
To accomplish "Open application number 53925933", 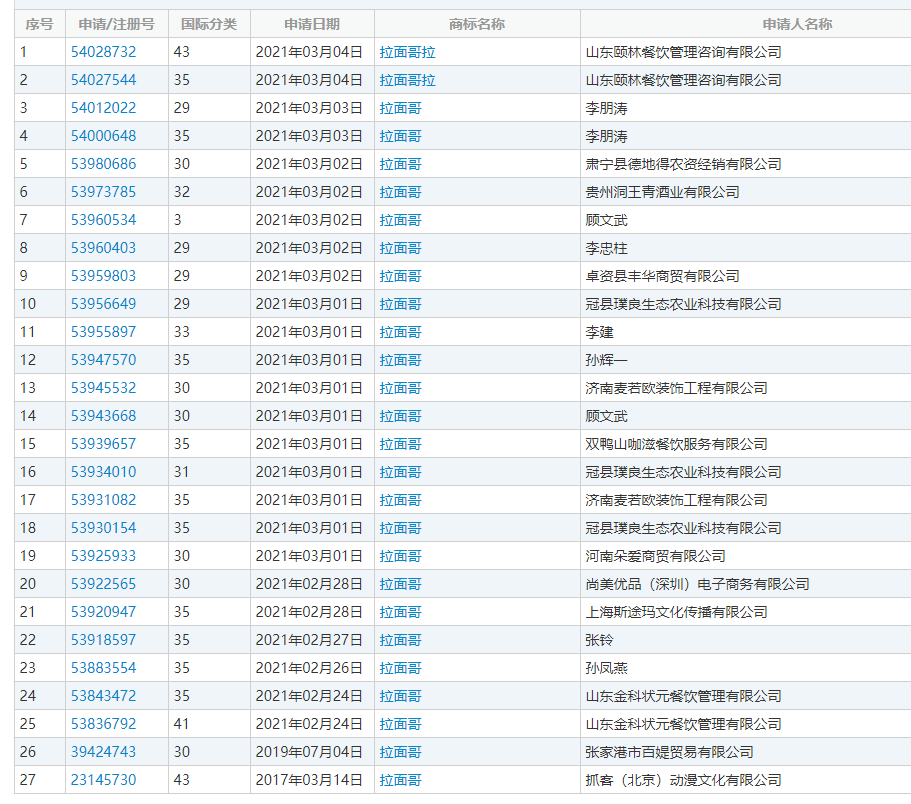I will click(x=103, y=556).
